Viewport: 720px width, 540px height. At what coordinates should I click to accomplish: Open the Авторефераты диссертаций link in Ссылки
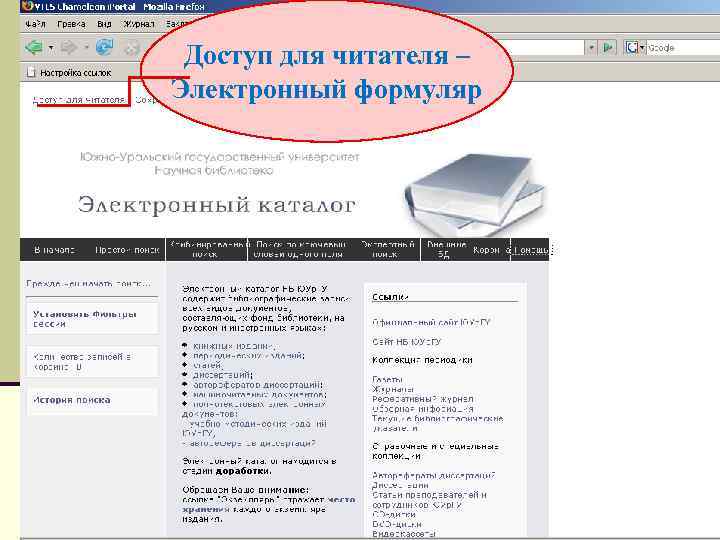click(433, 476)
